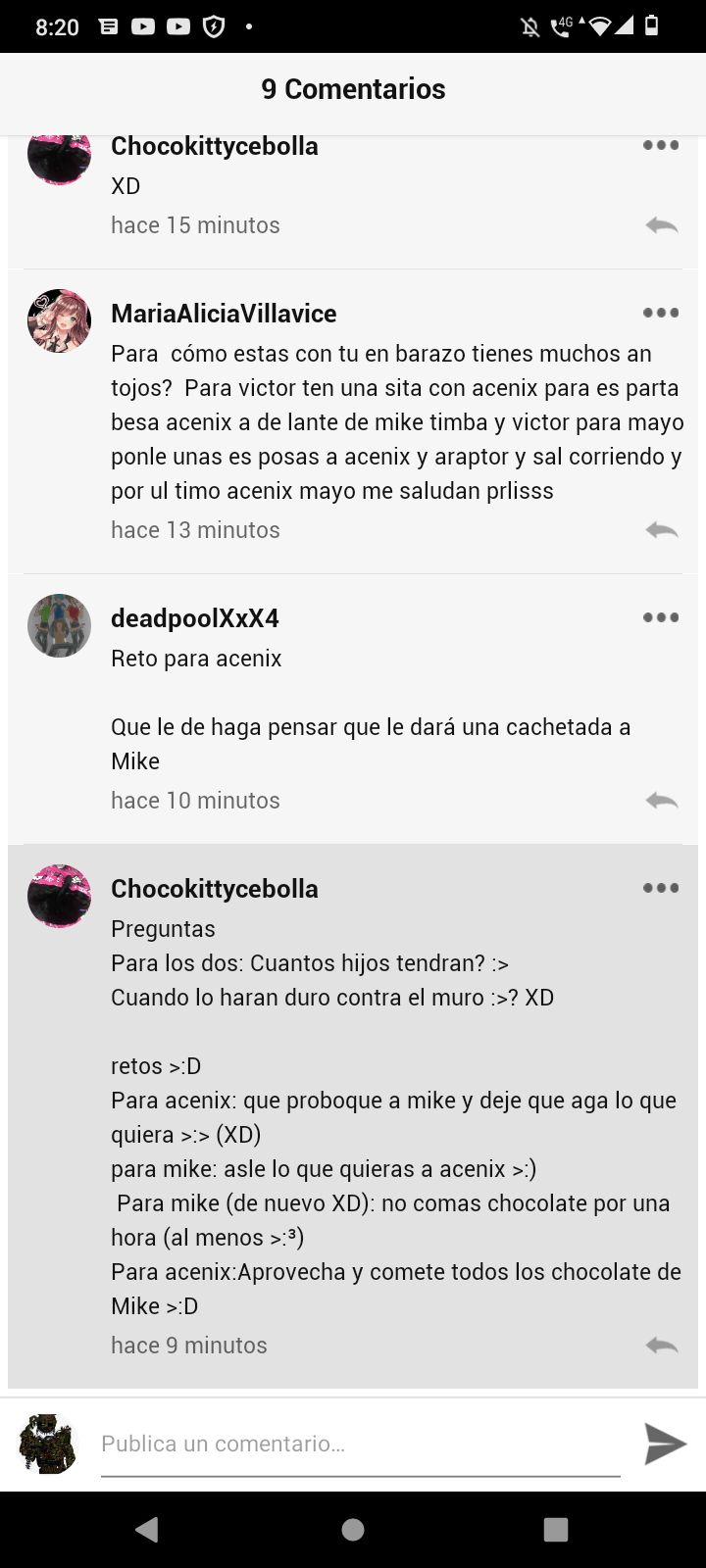Open options menu on highlighted Chocokittycebolla comment
This screenshot has height=1568, width=706.
pos(661,888)
